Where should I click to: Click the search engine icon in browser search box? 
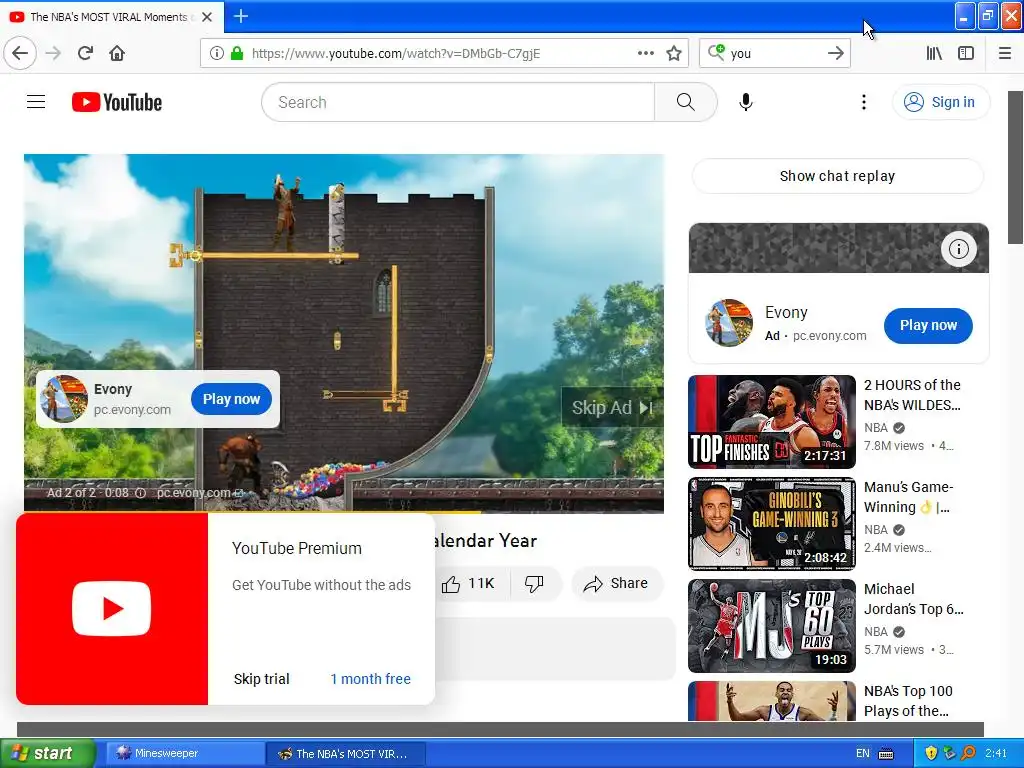point(716,52)
